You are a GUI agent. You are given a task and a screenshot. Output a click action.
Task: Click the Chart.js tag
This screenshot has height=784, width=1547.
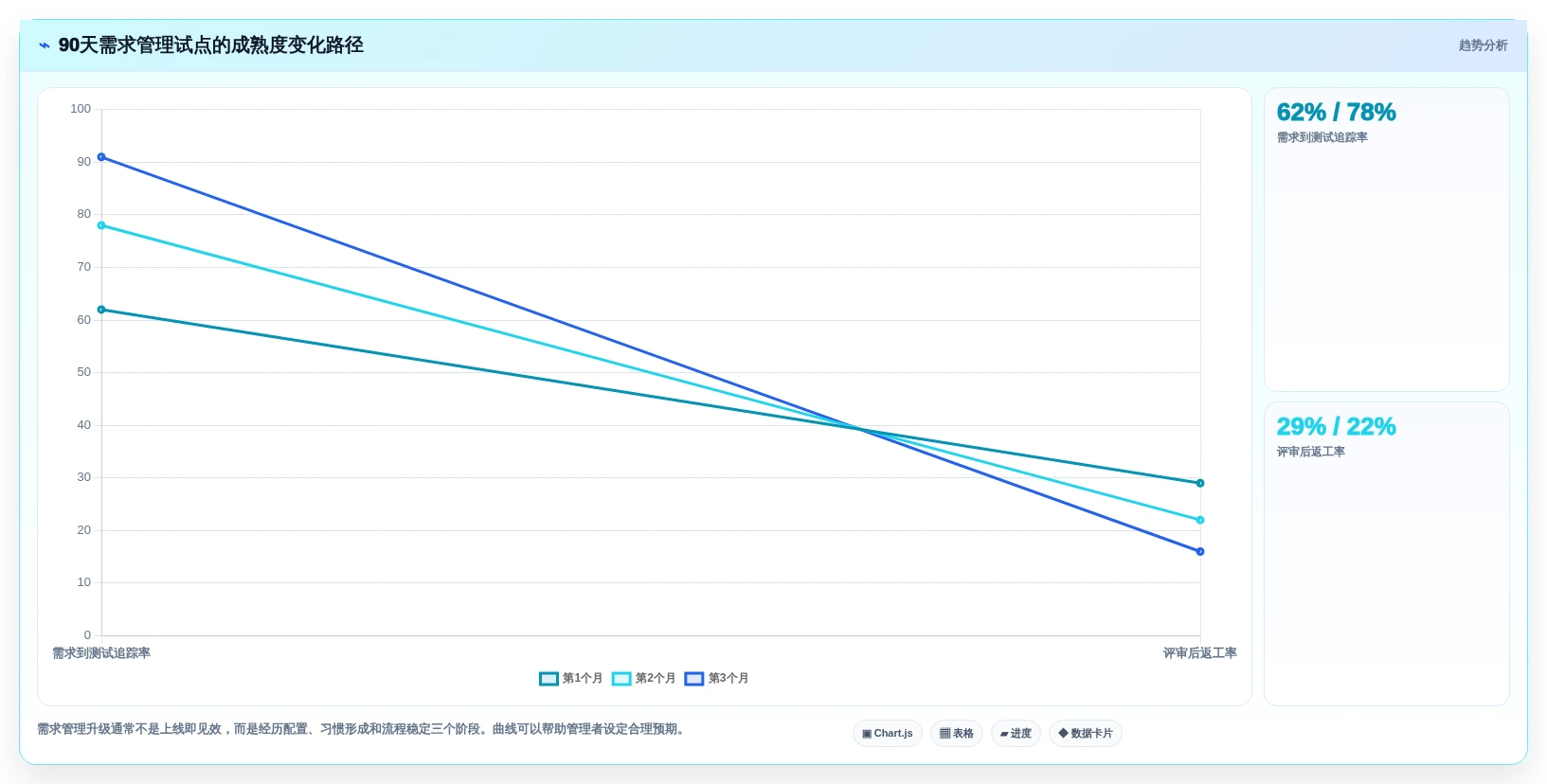pyautogui.click(x=888, y=734)
